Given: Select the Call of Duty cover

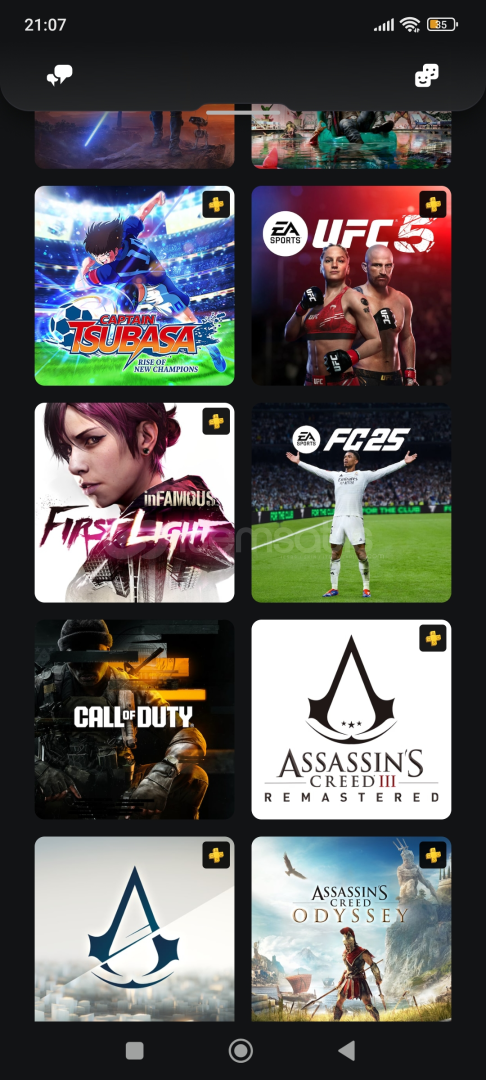Looking at the screenshot, I should pos(134,720).
